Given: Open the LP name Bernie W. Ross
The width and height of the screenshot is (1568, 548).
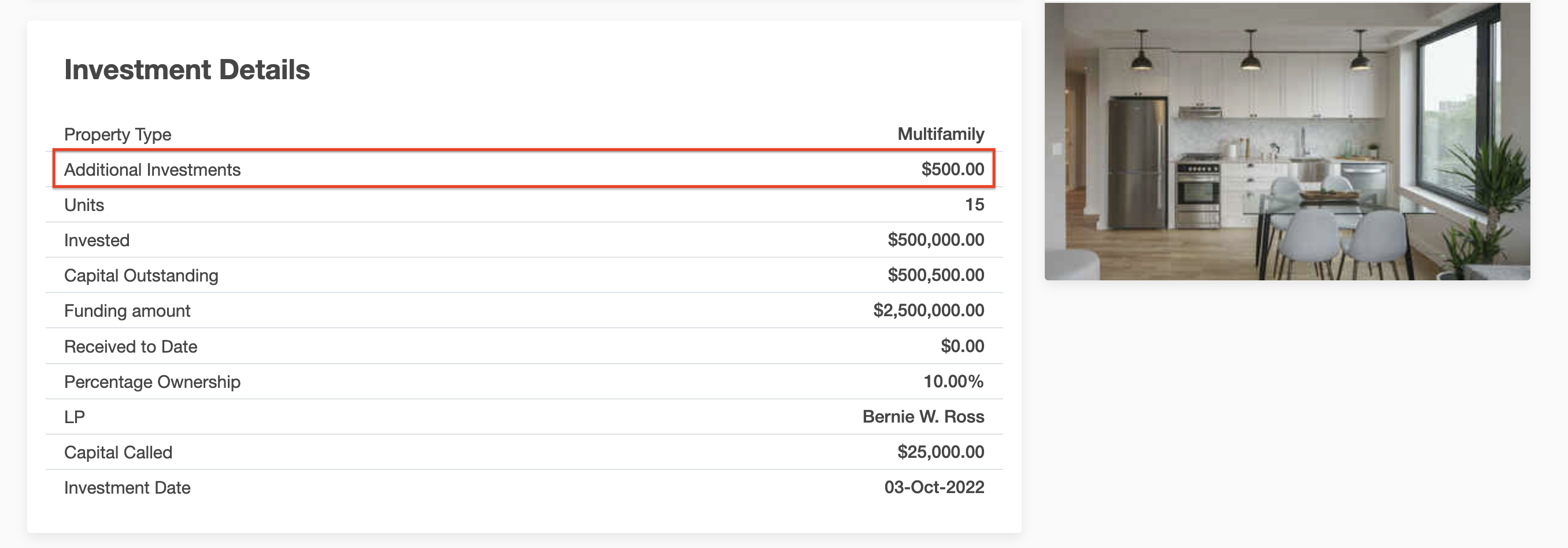Looking at the screenshot, I should 923,416.
